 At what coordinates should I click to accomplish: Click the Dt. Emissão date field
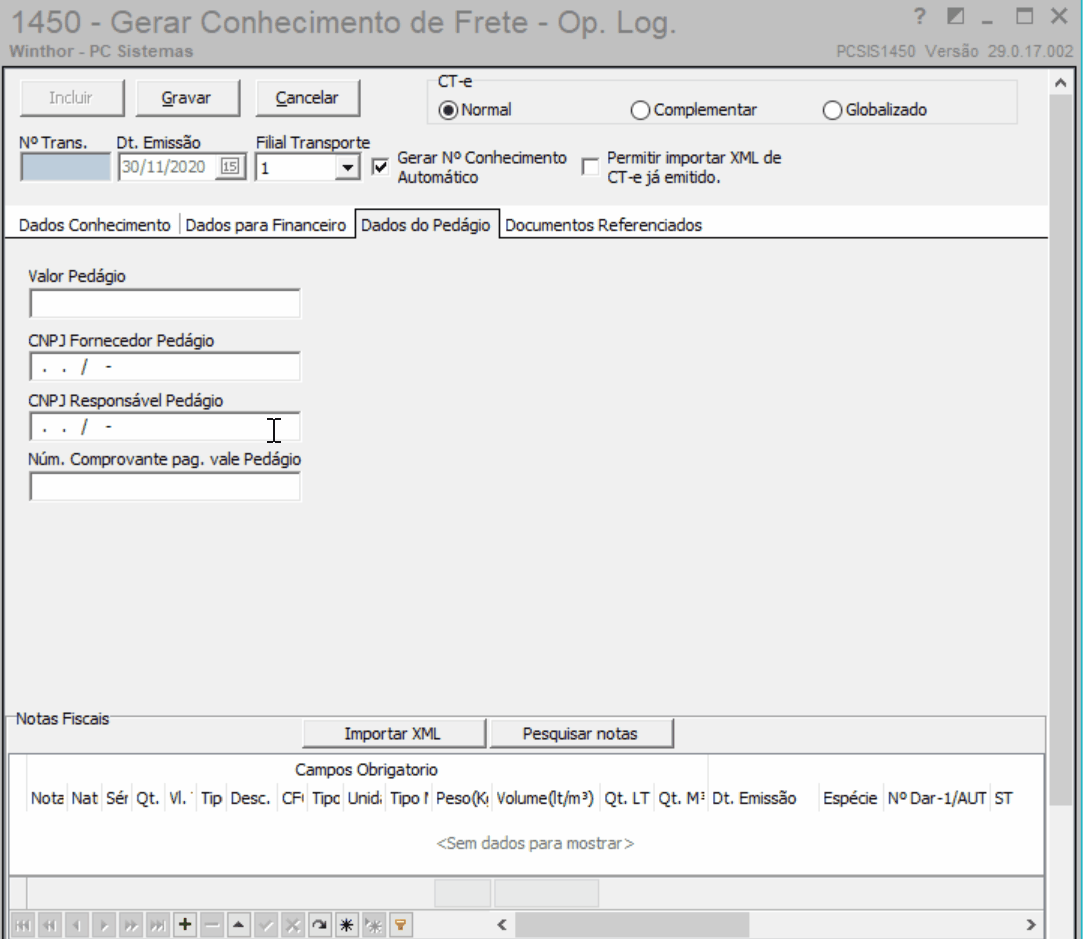[x=166, y=167]
